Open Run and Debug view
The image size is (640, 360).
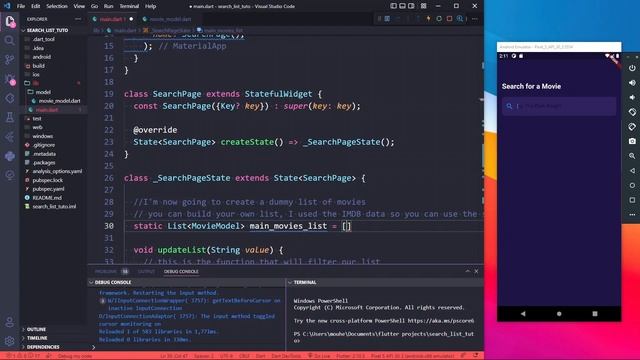[9, 79]
